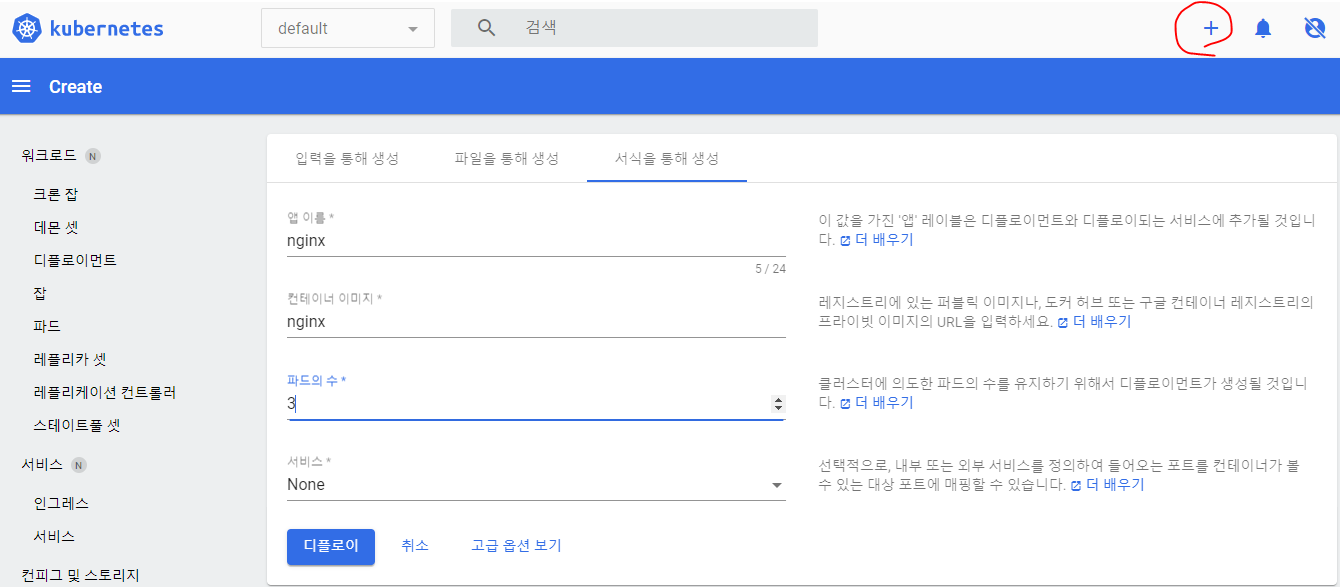Viewport: 1340px width, 587px height.
Task: Open 컨피그 및 스토리지 in the sidebar
Action: click(80, 575)
